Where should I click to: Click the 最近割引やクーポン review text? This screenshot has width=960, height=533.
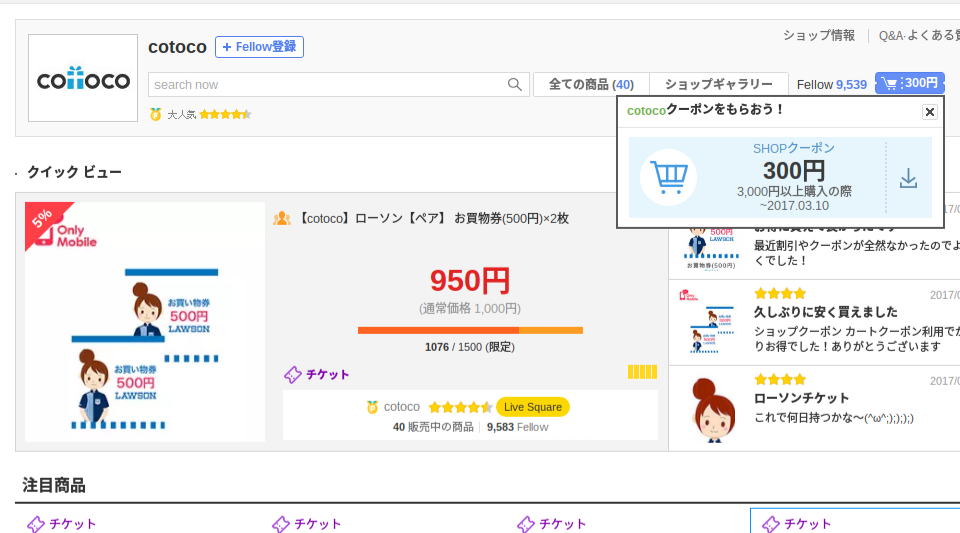click(x=856, y=253)
